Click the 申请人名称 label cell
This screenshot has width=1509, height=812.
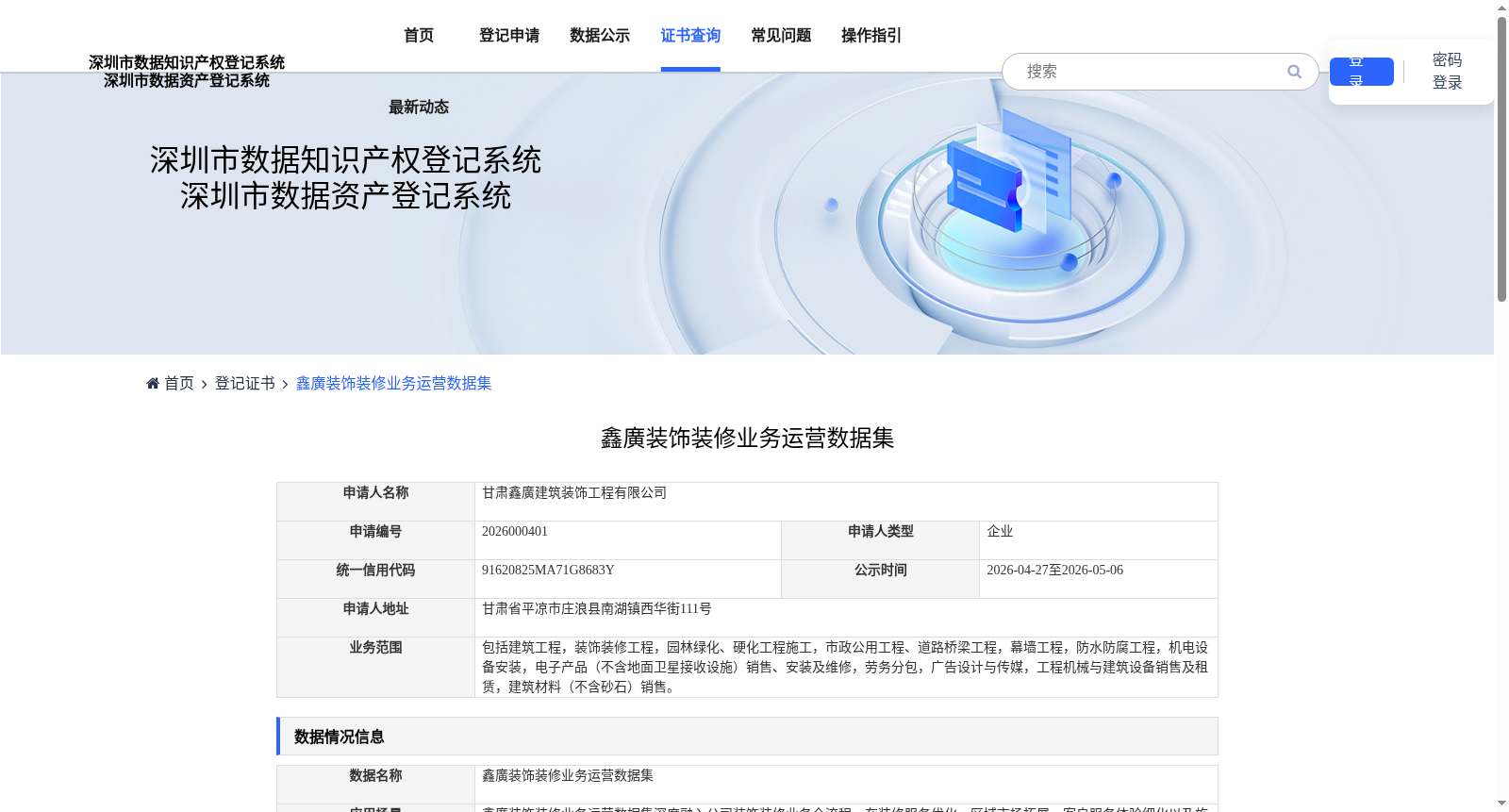click(375, 502)
